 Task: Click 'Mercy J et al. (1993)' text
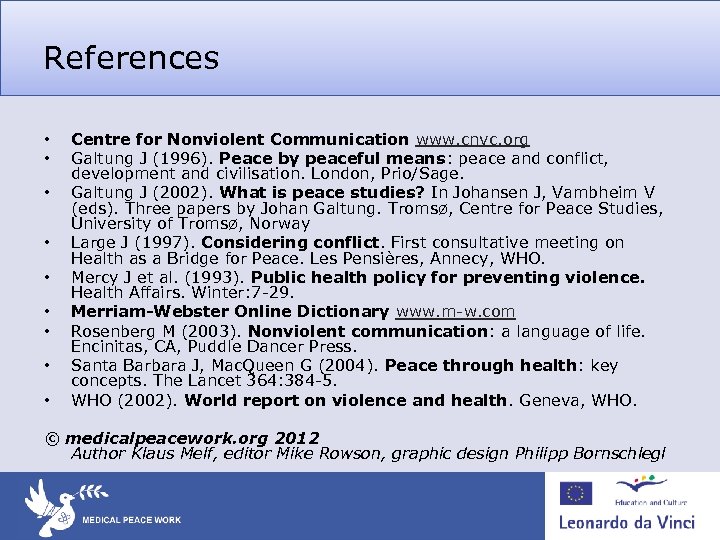tap(158, 277)
